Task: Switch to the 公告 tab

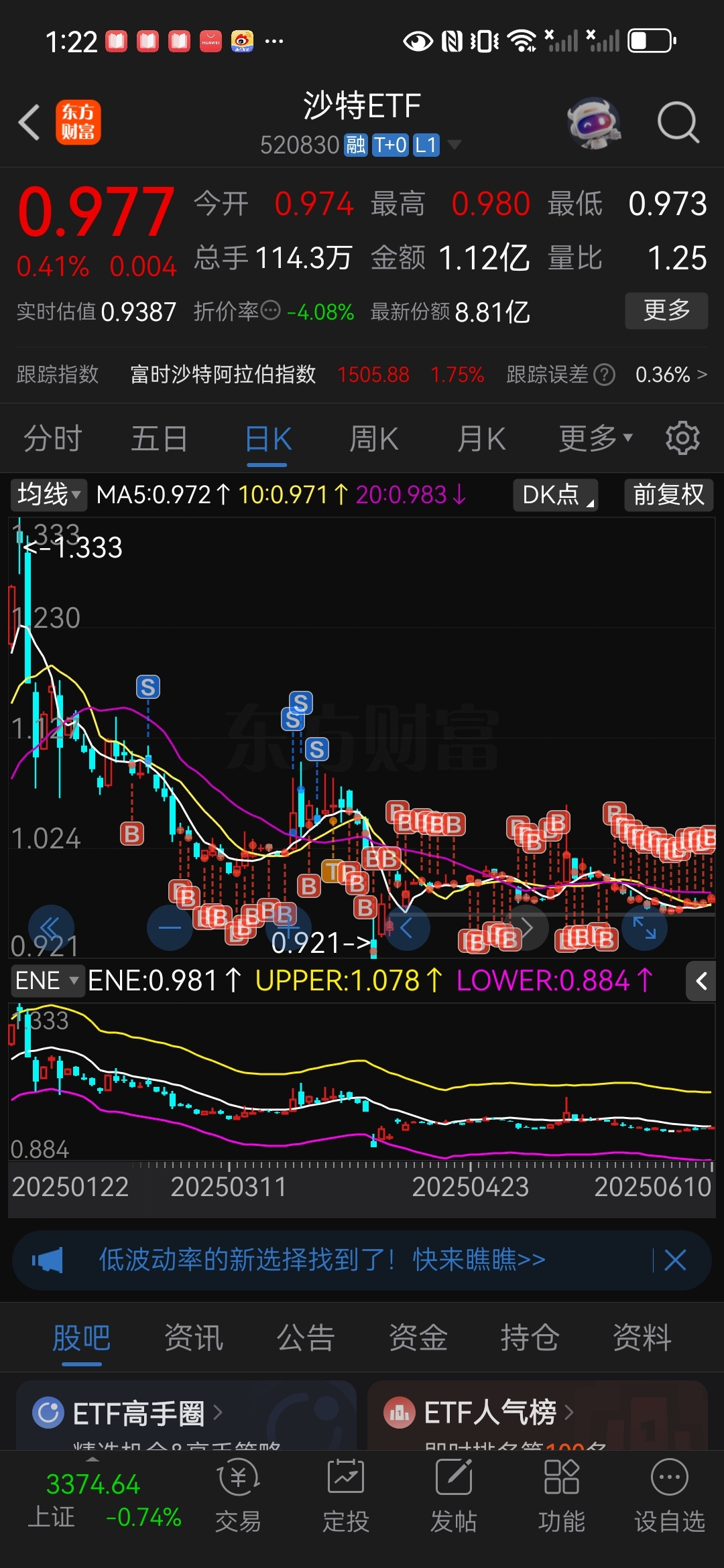Action: pyautogui.click(x=306, y=1337)
